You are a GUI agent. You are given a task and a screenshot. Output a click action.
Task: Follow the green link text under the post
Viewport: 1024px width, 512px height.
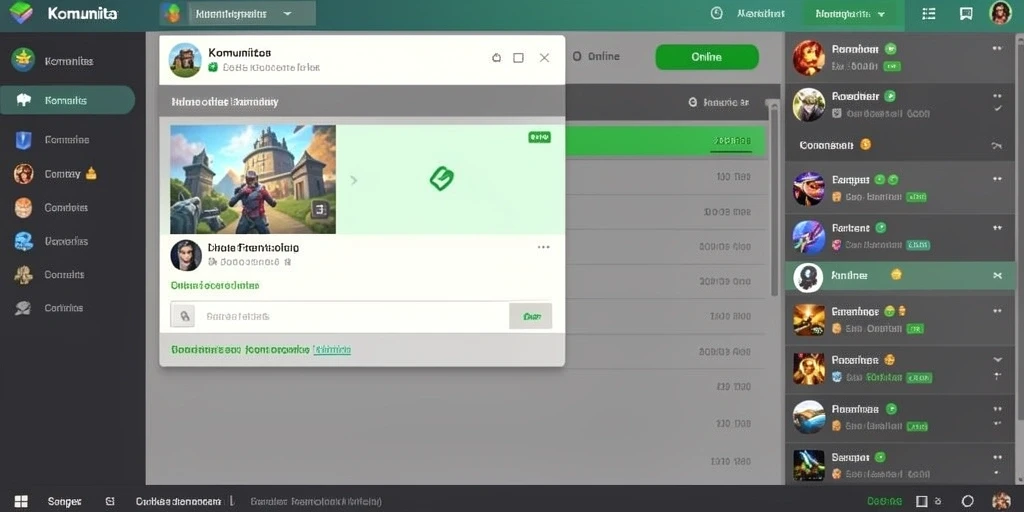click(215, 285)
